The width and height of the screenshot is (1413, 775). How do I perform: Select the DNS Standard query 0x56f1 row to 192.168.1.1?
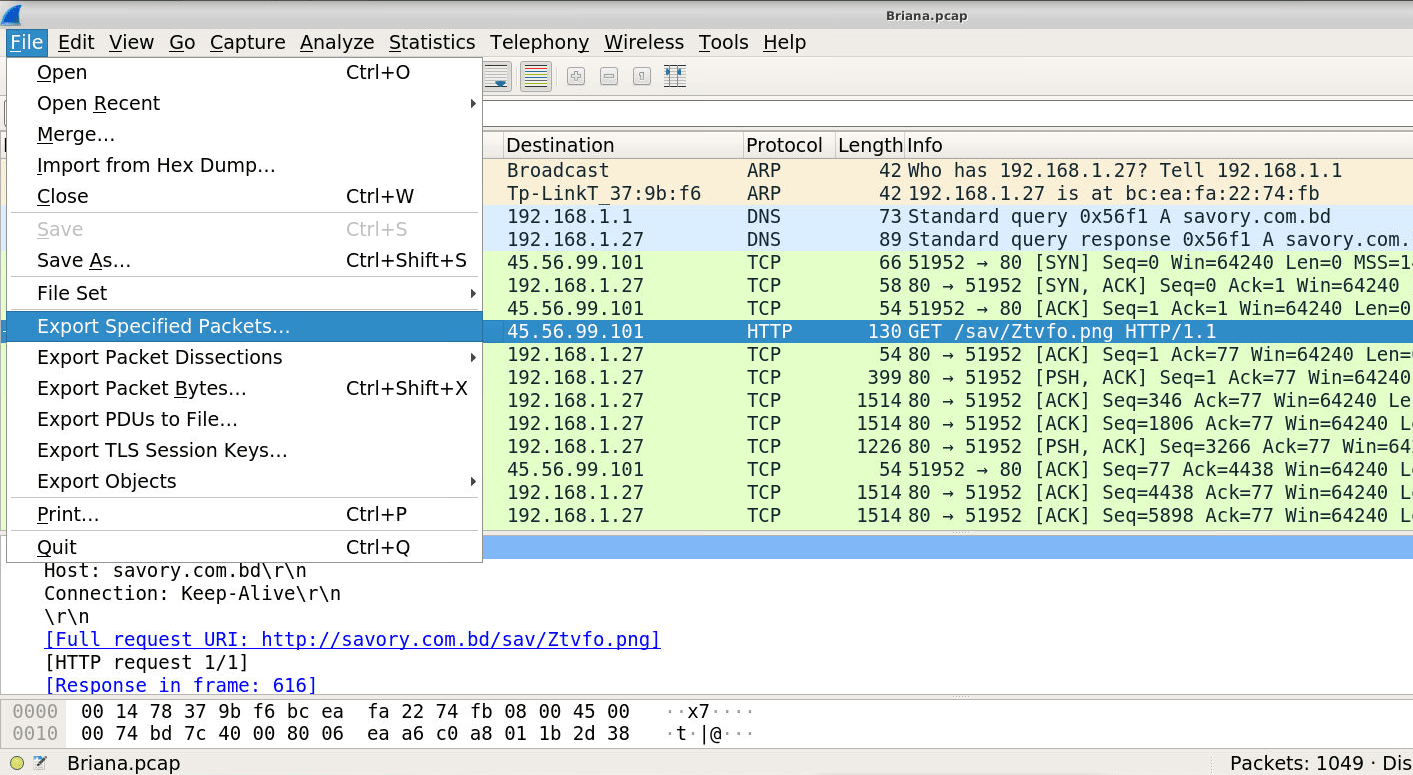coord(948,216)
